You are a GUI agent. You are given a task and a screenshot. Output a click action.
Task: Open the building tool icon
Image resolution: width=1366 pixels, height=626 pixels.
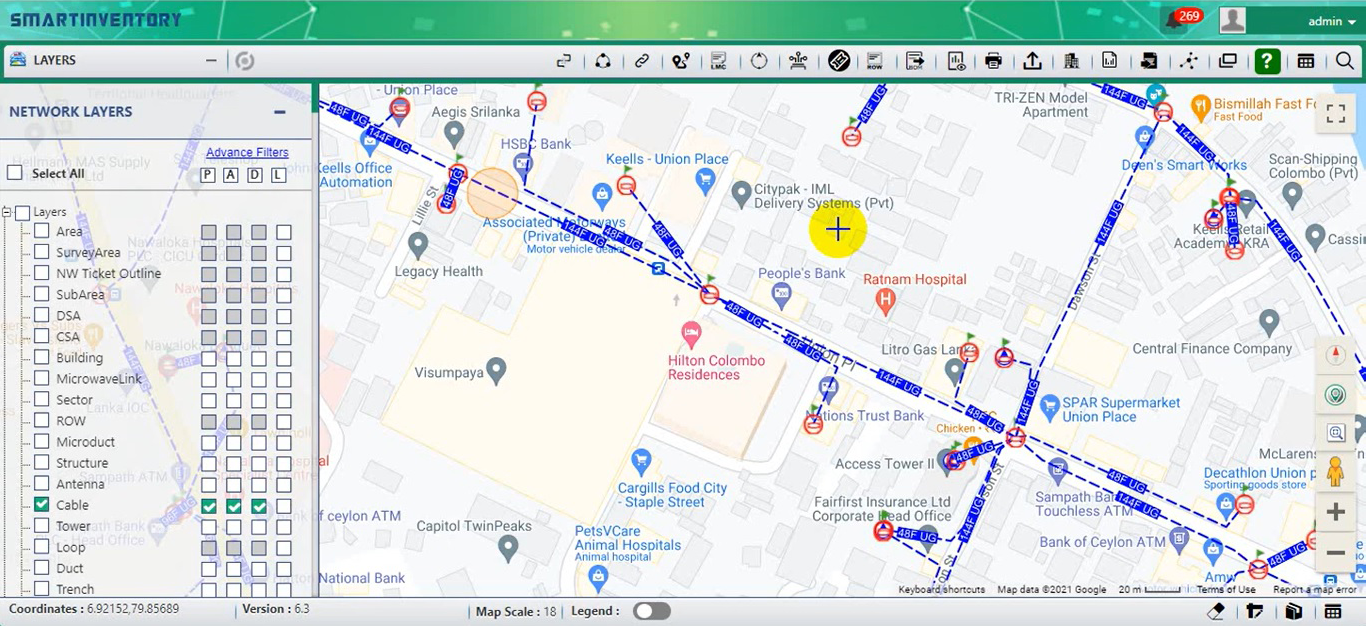[x=1072, y=61]
